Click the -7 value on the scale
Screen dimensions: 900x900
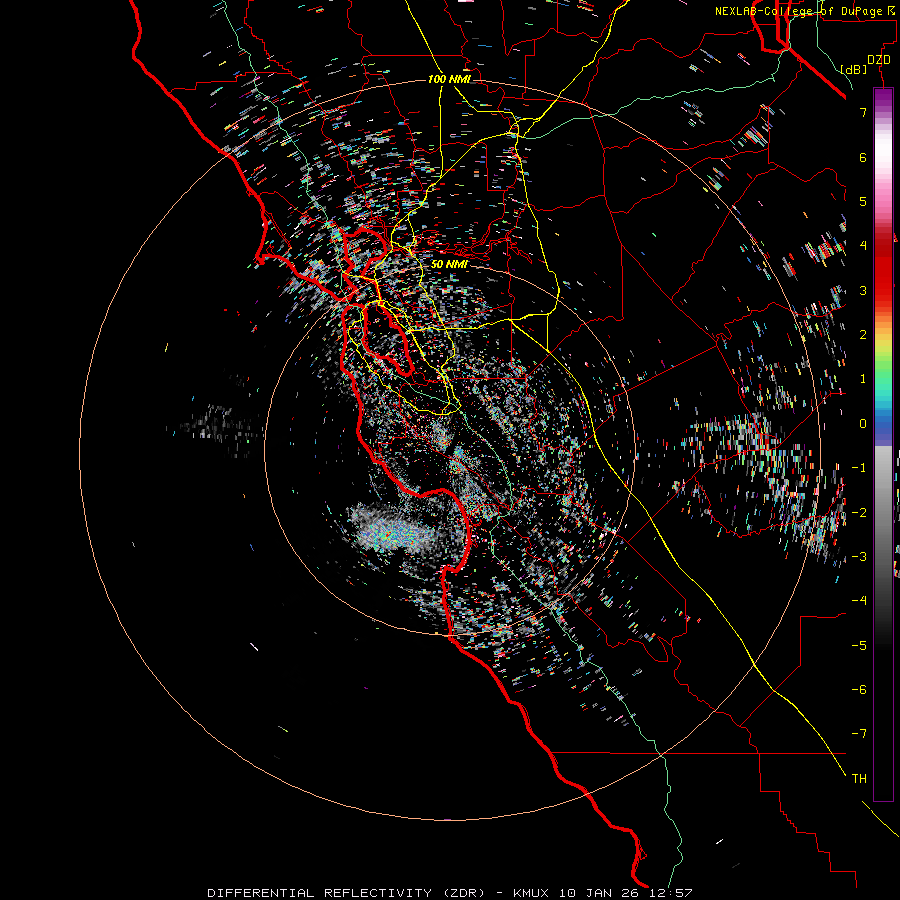click(x=859, y=734)
